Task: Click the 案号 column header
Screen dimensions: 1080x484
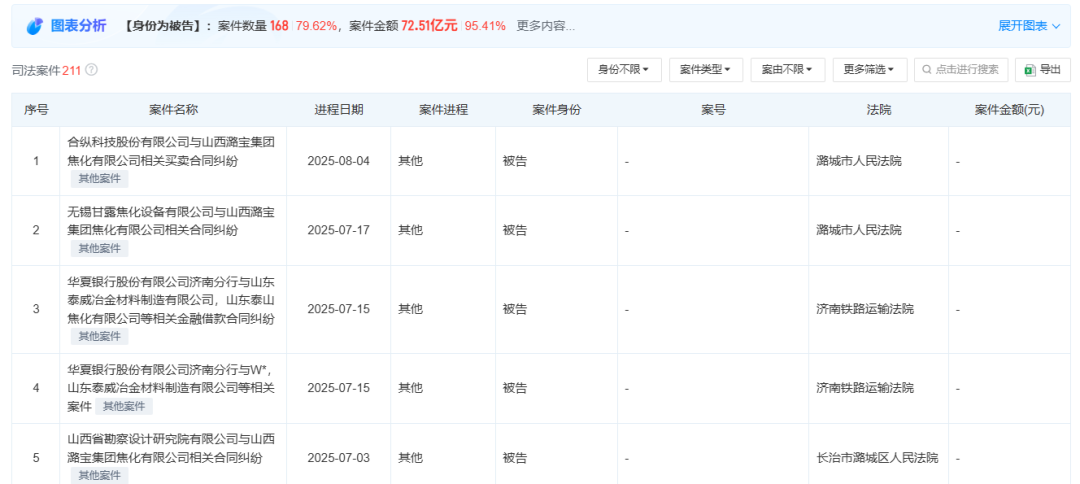Action: click(x=714, y=110)
